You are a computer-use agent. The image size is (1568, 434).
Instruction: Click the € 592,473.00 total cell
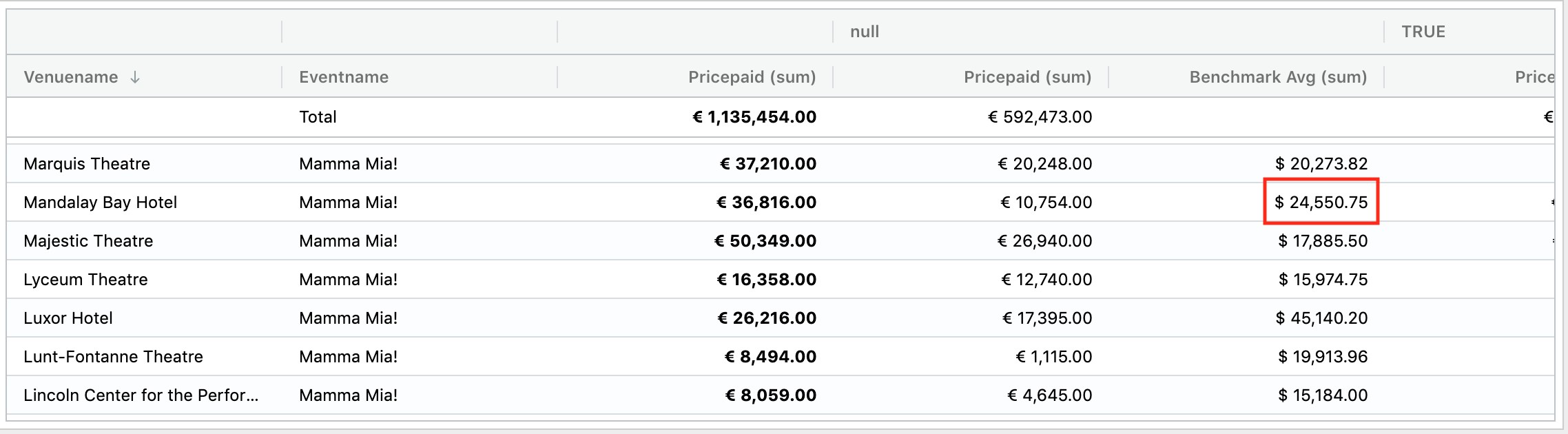click(x=1040, y=117)
